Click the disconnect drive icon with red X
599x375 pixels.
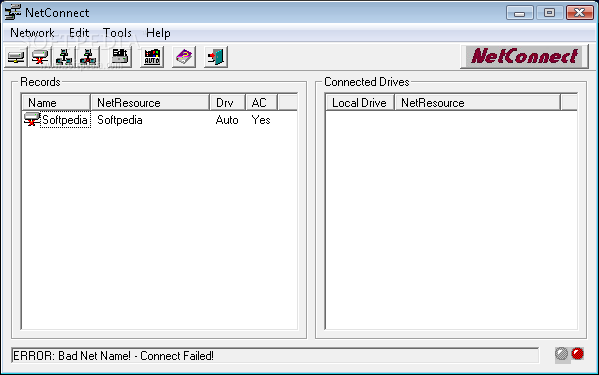click(x=40, y=57)
